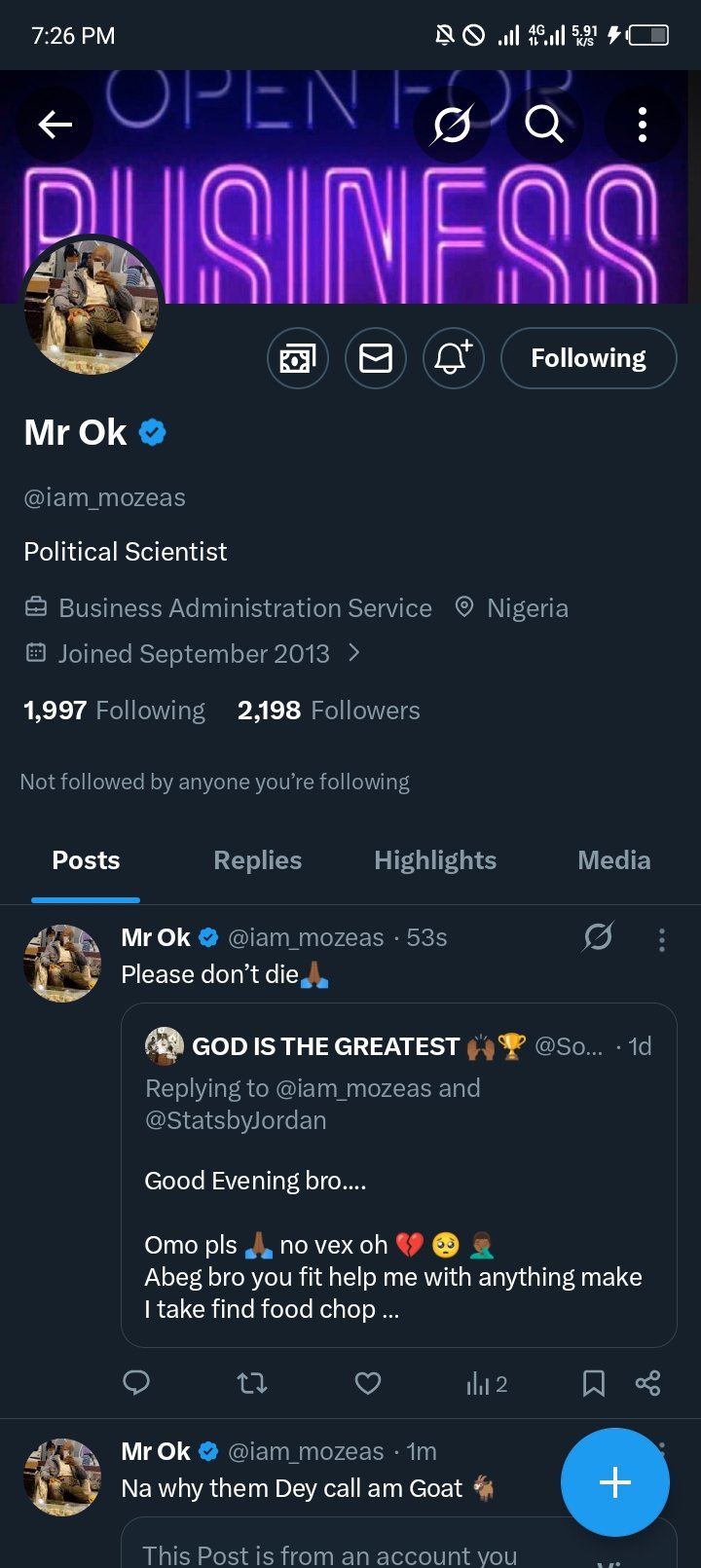Open the 1,997 Following list
The width and height of the screenshot is (701, 1568).
(115, 711)
